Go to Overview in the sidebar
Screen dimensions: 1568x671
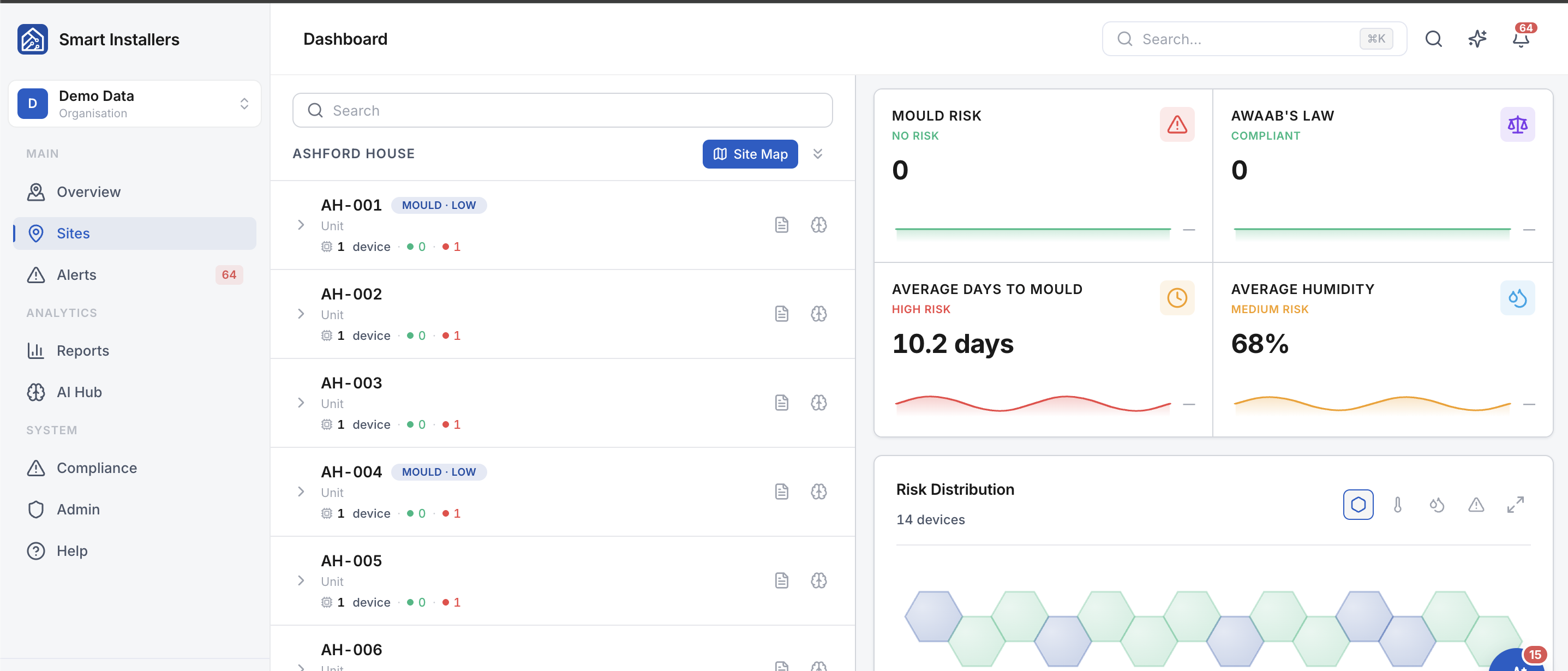[135, 192]
